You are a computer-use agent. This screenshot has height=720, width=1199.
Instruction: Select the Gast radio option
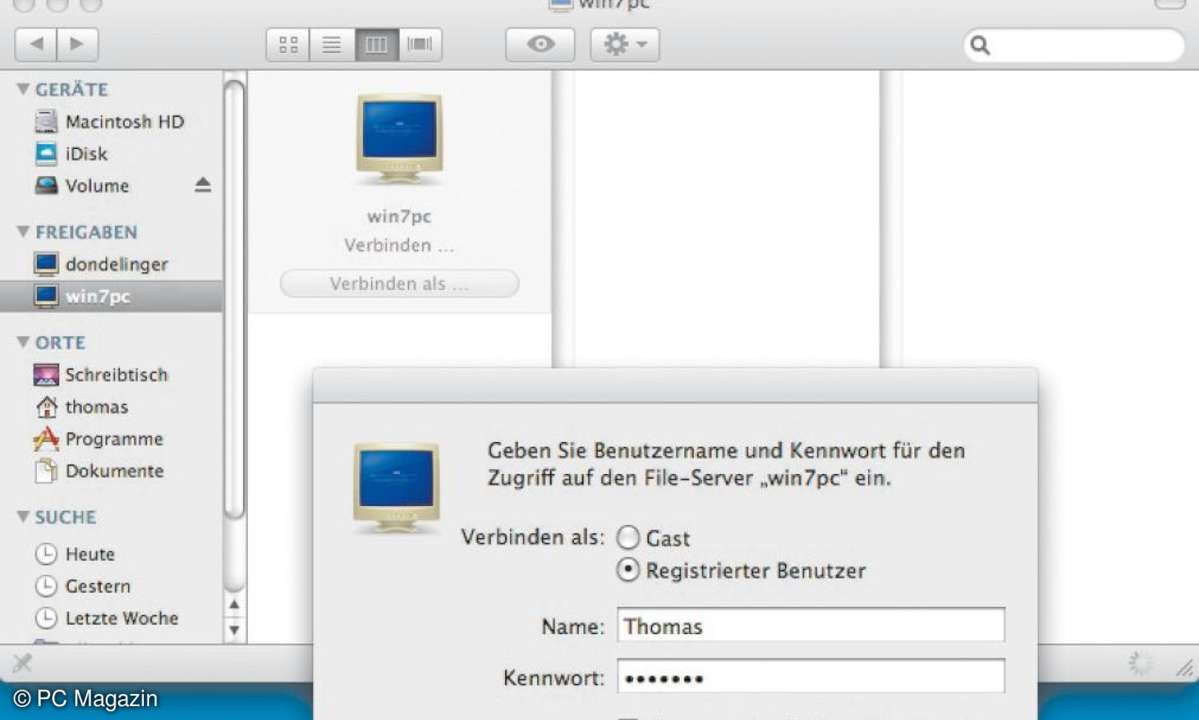[628, 538]
